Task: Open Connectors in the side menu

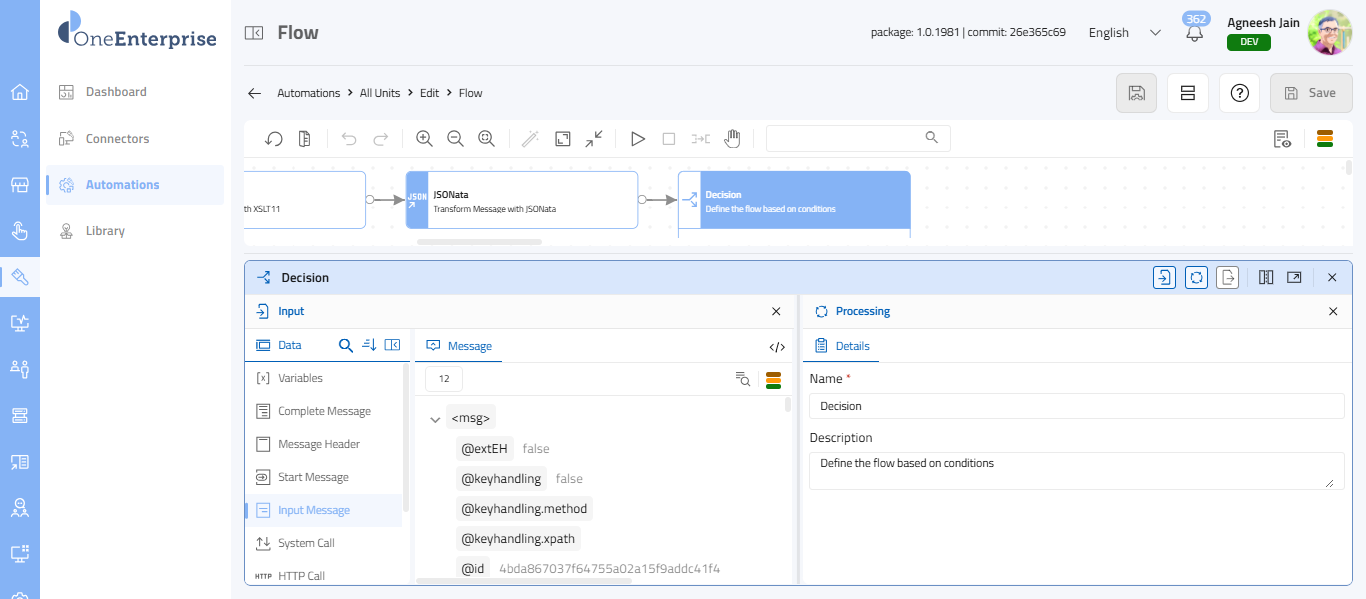Action: tap(117, 139)
